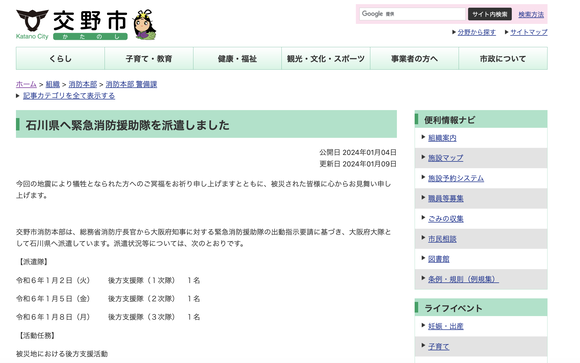The height and width of the screenshot is (363, 580).
Task: Click the 【派遣隊】 heading text
Action: point(33,262)
